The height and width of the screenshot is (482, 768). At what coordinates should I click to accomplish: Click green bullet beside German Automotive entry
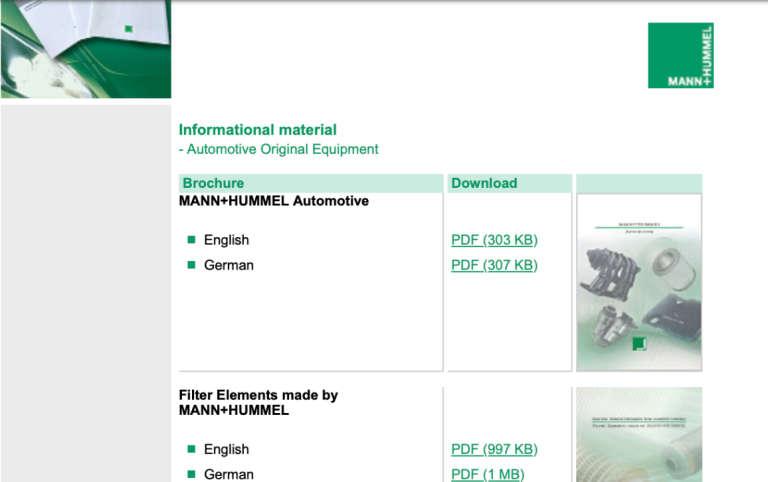point(192,265)
